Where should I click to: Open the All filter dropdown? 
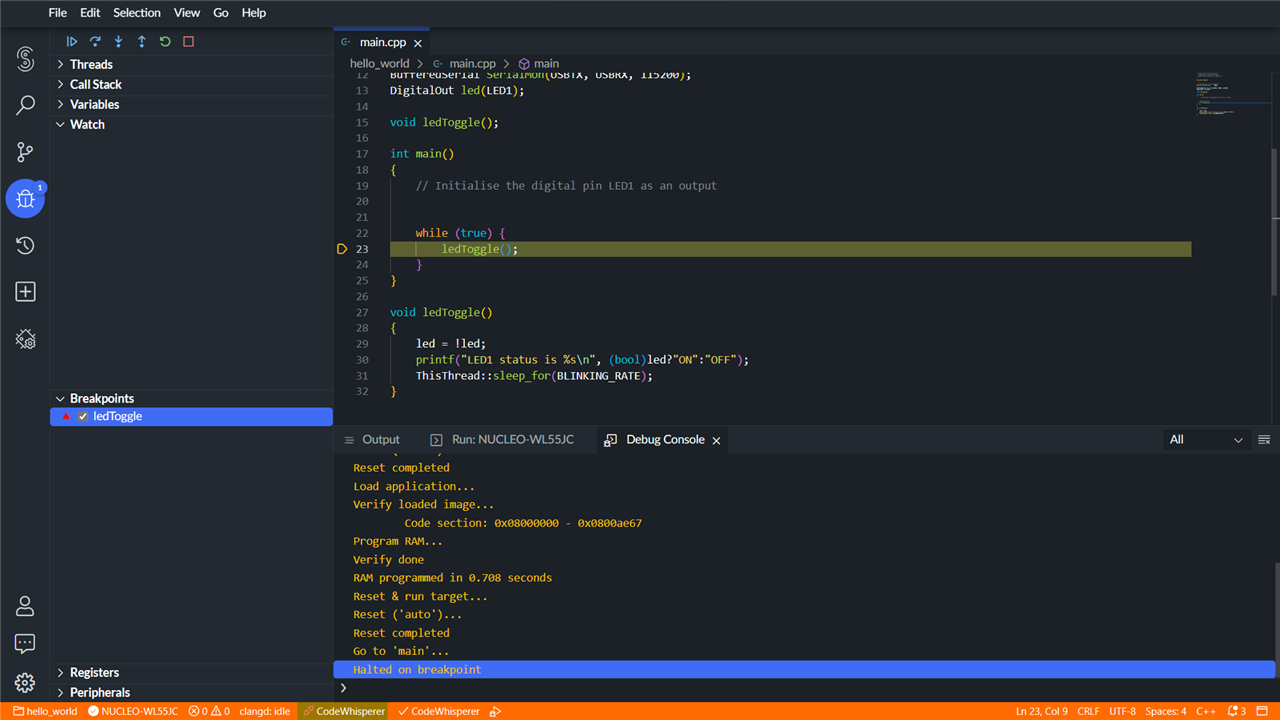coord(1206,440)
